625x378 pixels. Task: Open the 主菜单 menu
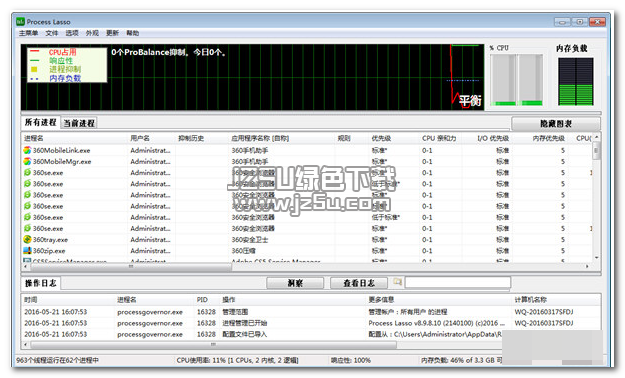click(29, 33)
